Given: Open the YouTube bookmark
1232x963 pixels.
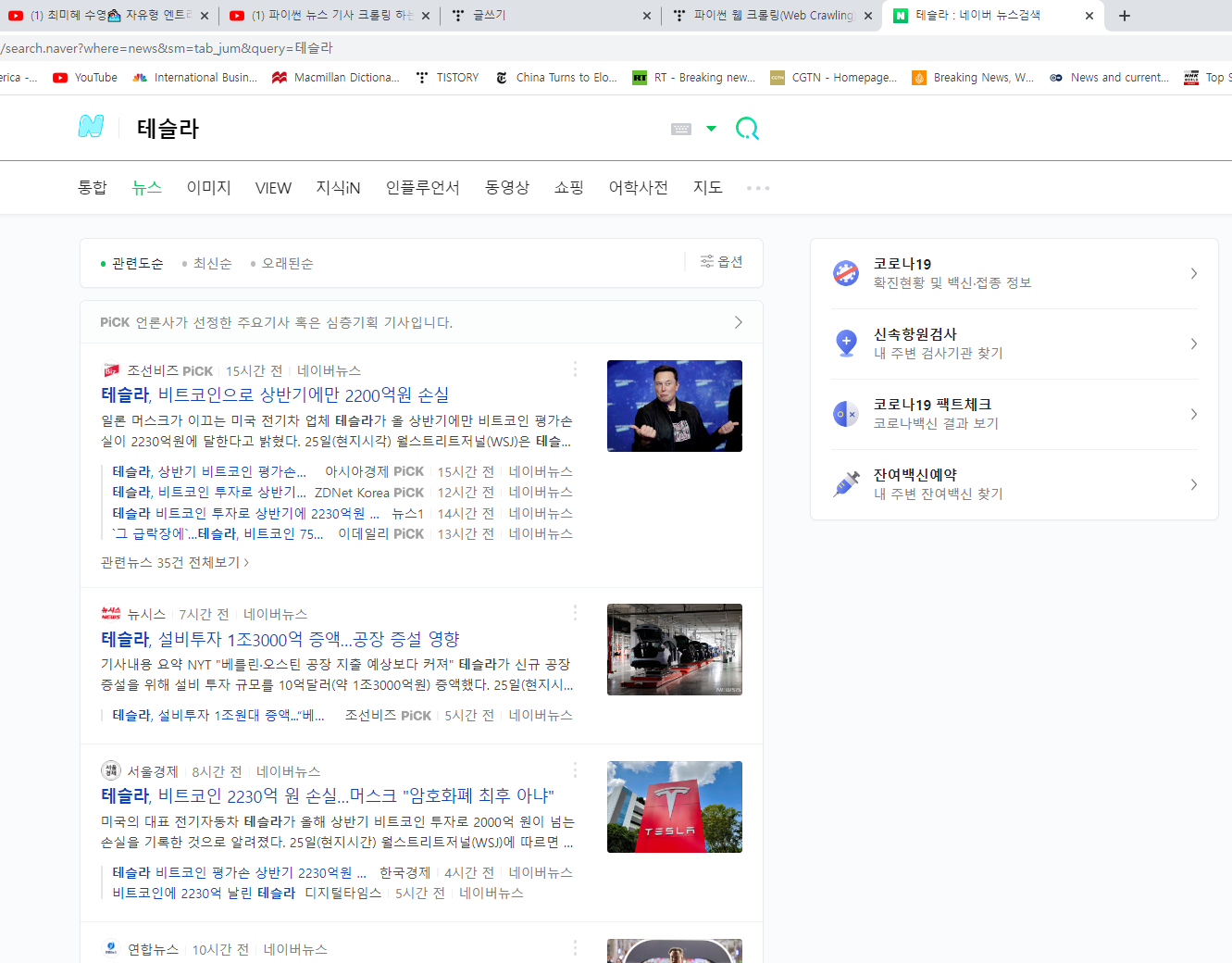Looking at the screenshot, I should 85,78.
